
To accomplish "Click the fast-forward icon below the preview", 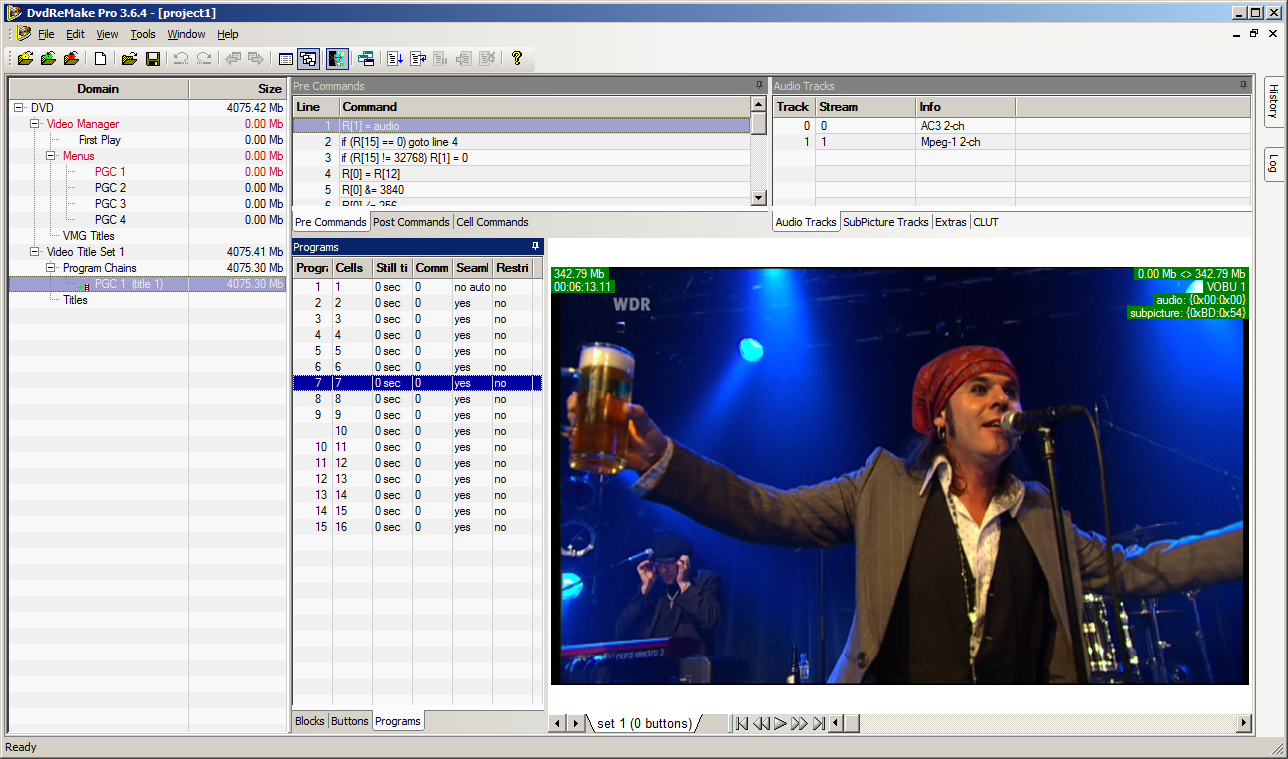I will [x=799, y=723].
